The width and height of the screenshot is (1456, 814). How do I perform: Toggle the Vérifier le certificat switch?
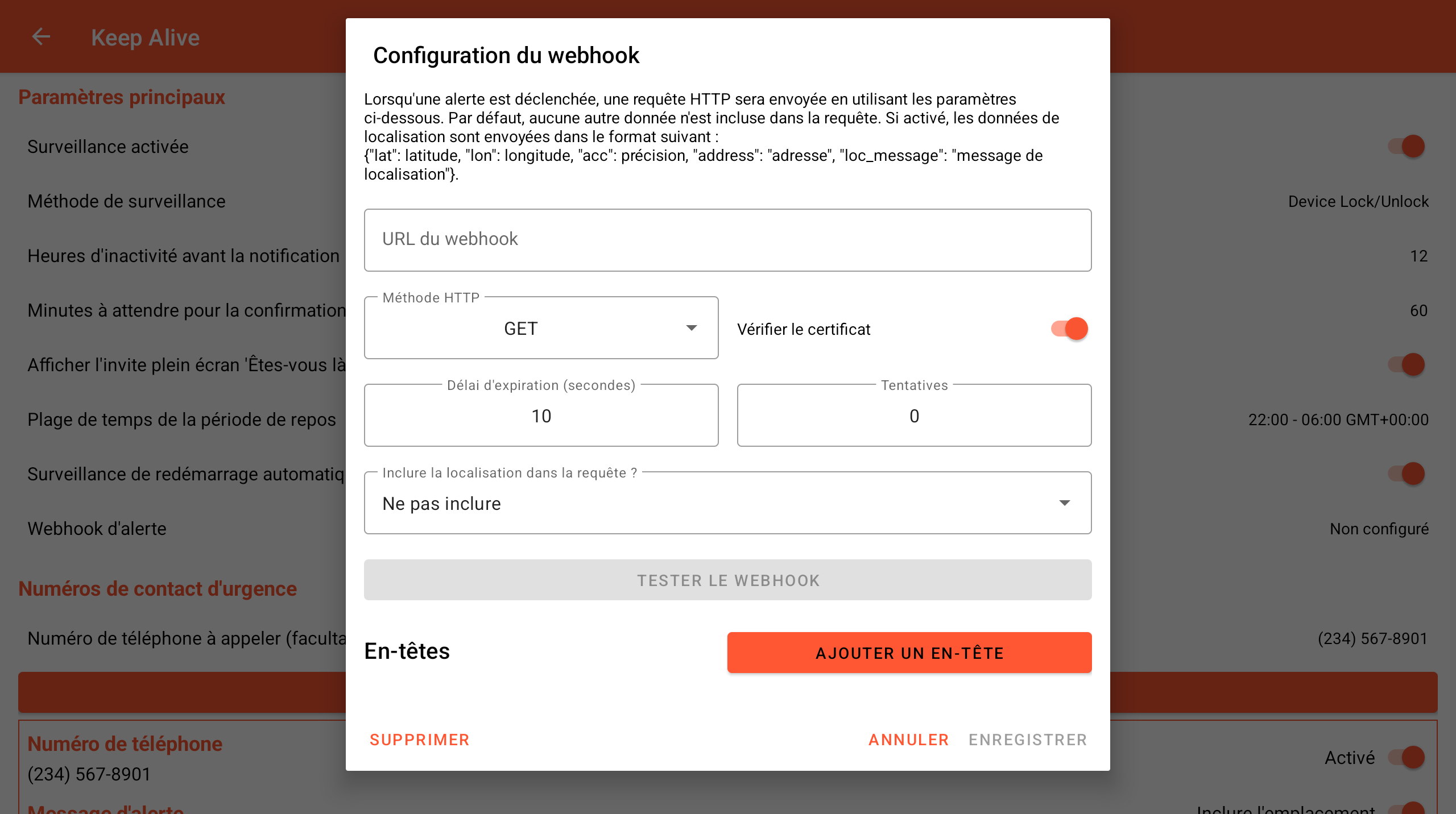pos(1069,329)
